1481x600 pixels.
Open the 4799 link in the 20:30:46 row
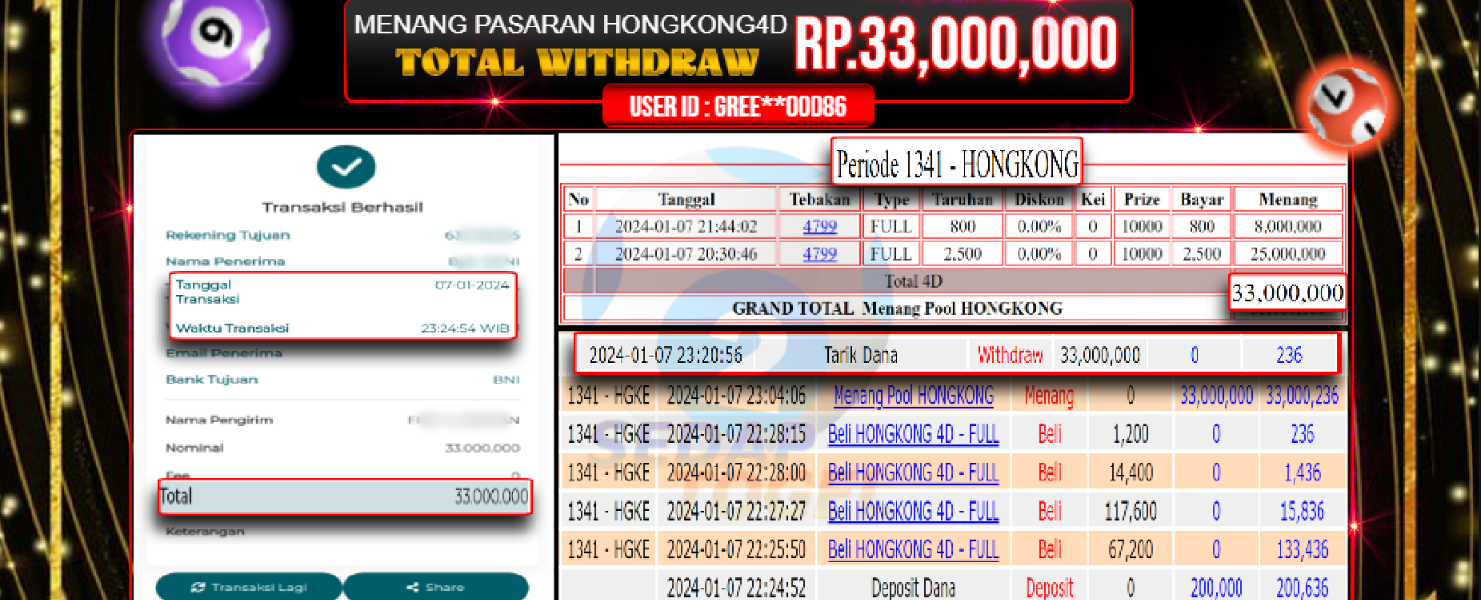point(820,254)
